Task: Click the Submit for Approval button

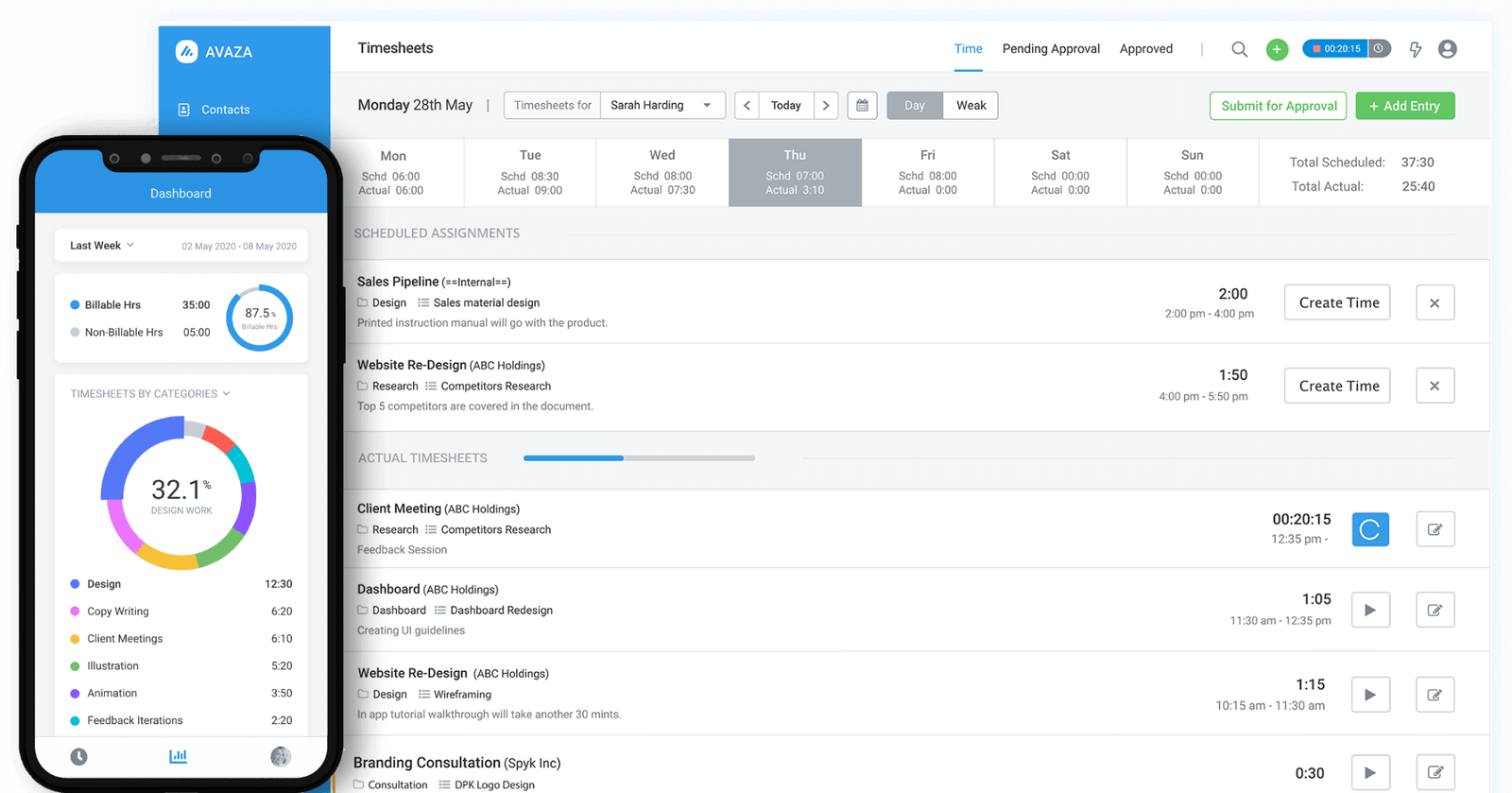Action: tap(1279, 106)
